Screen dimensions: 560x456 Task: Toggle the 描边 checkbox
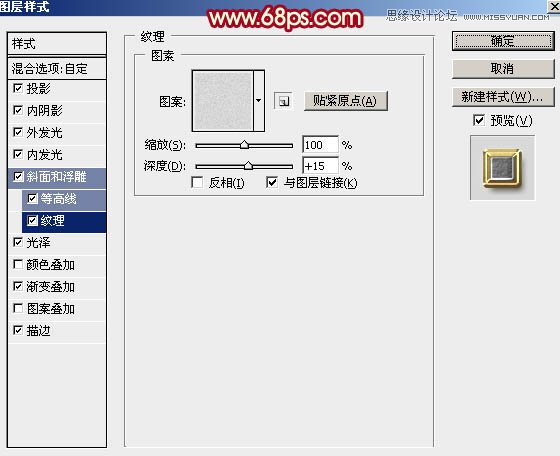click(x=18, y=330)
